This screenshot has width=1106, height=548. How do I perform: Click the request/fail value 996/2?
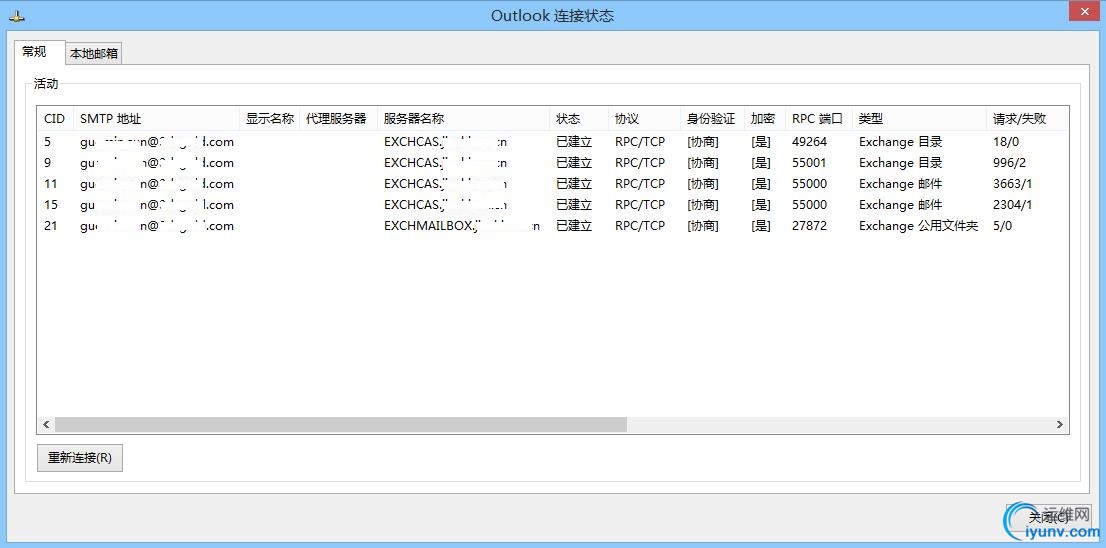(1009, 163)
